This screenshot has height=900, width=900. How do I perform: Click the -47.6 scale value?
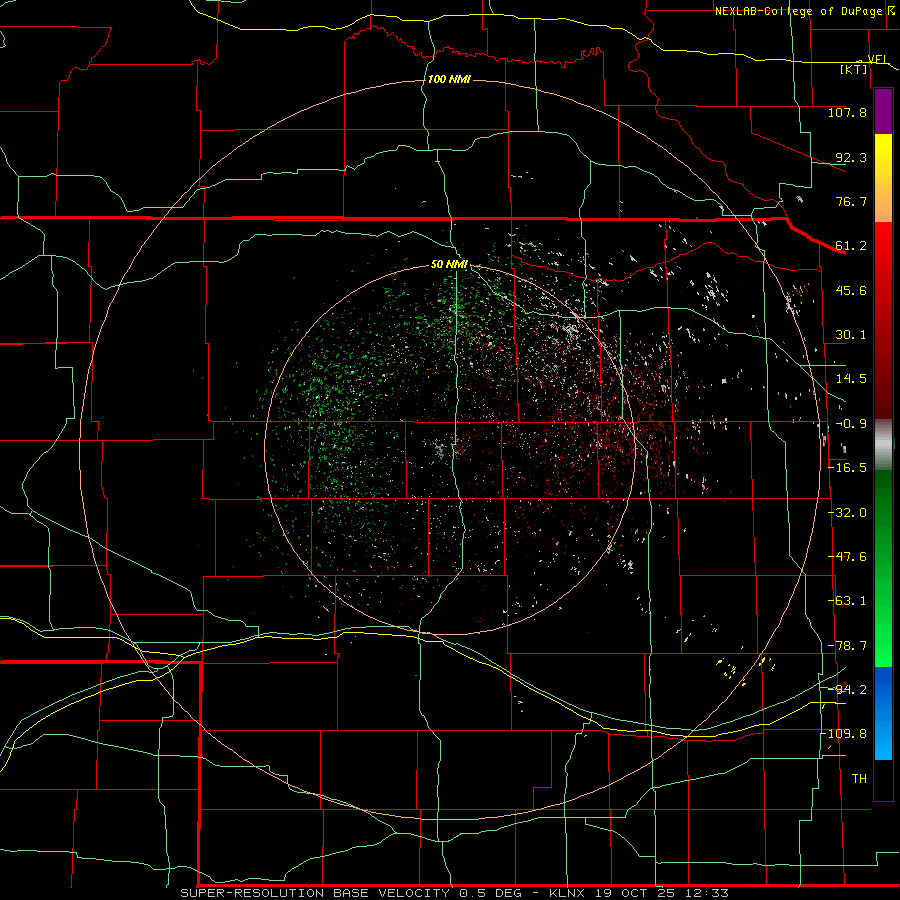(847, 557)
